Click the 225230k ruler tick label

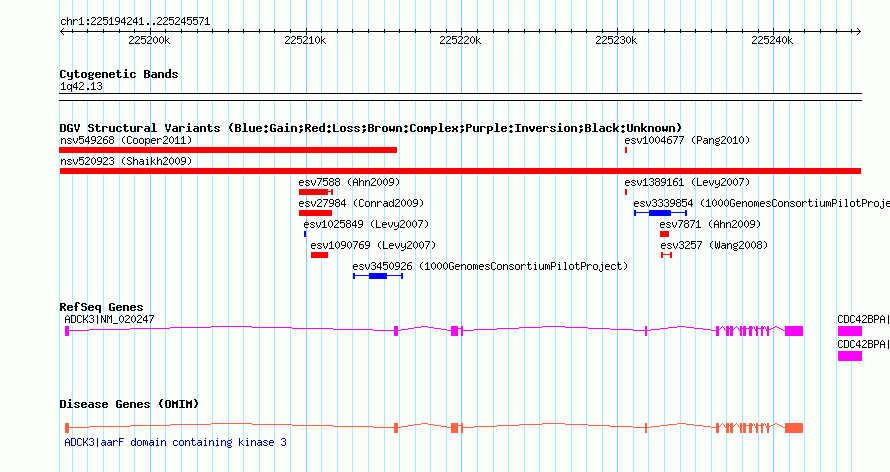point(616,40)
